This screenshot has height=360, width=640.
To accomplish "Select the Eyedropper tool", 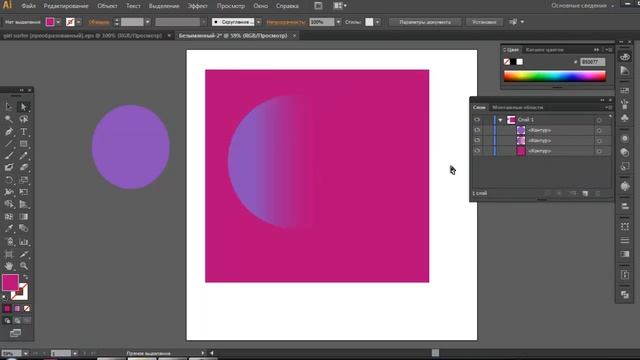I will click(x=9, y=229).
